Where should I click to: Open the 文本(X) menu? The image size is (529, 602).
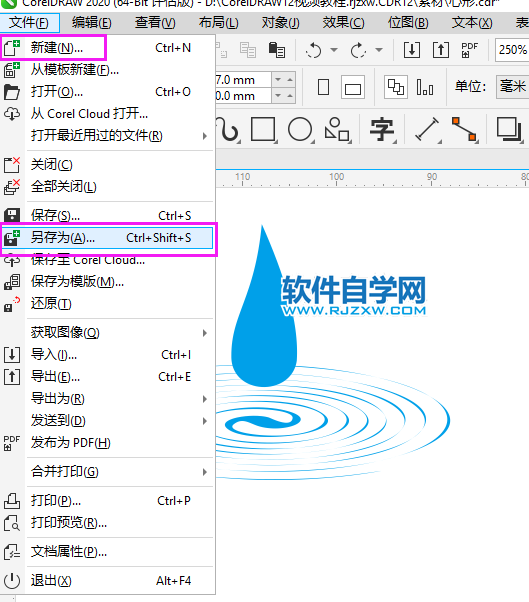(x=472, y=23)
